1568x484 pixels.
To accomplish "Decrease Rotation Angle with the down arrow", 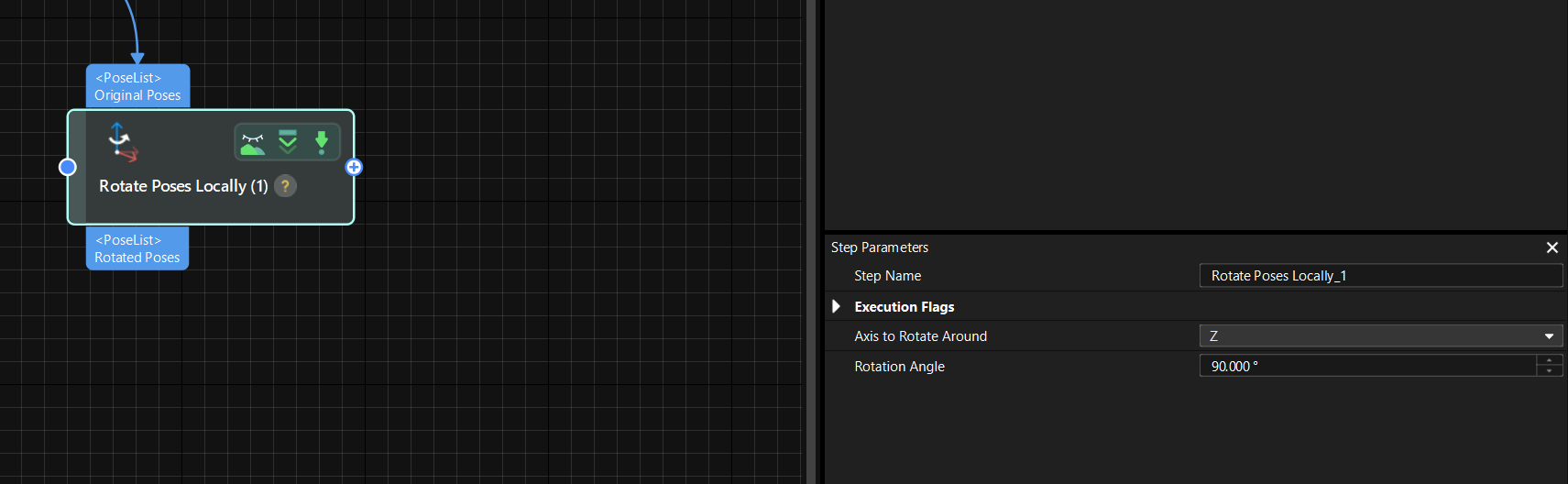I will [x=1549, y=371].
